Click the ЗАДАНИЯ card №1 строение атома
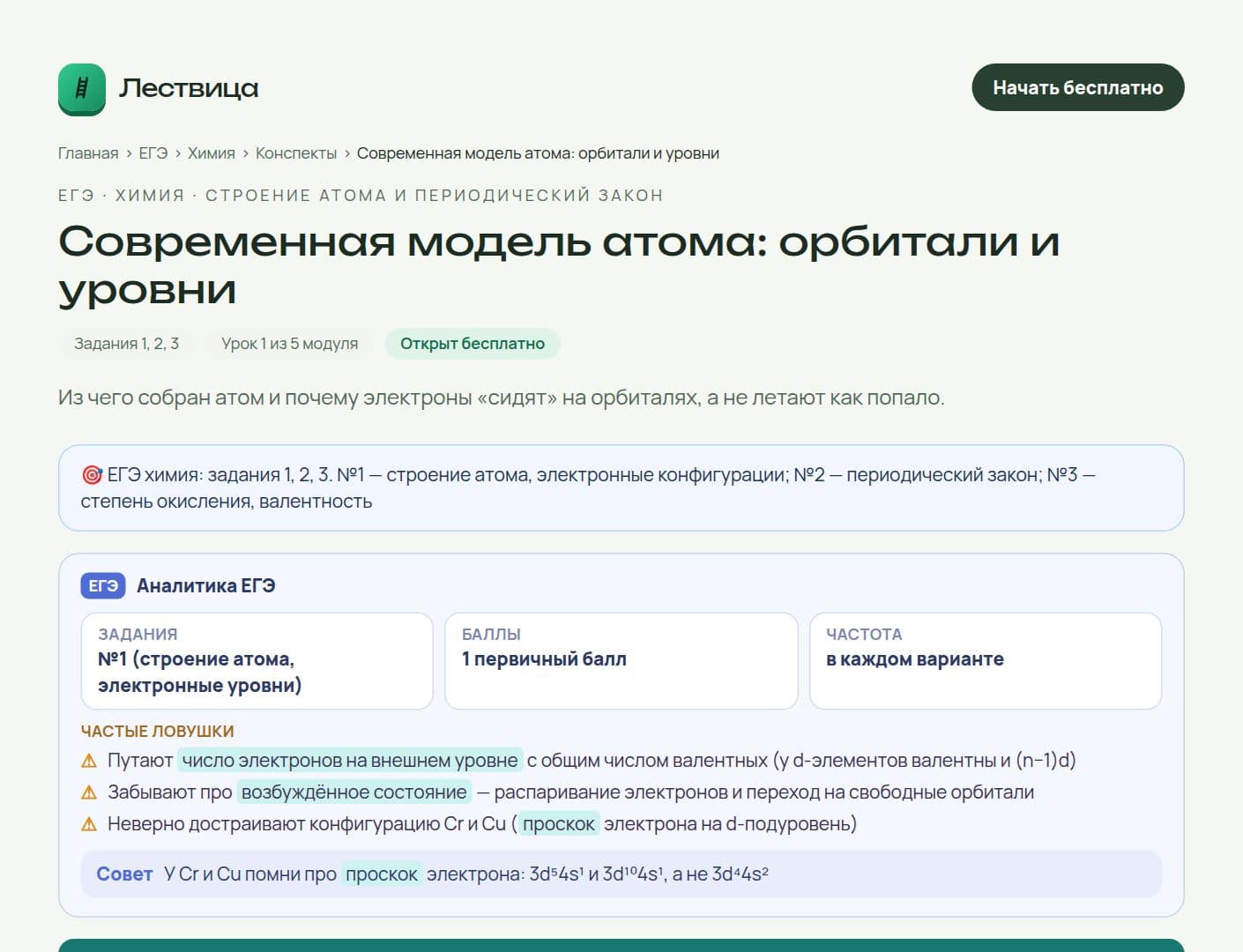The height and width of the screenshot is (952, 1243). (257, 661)
